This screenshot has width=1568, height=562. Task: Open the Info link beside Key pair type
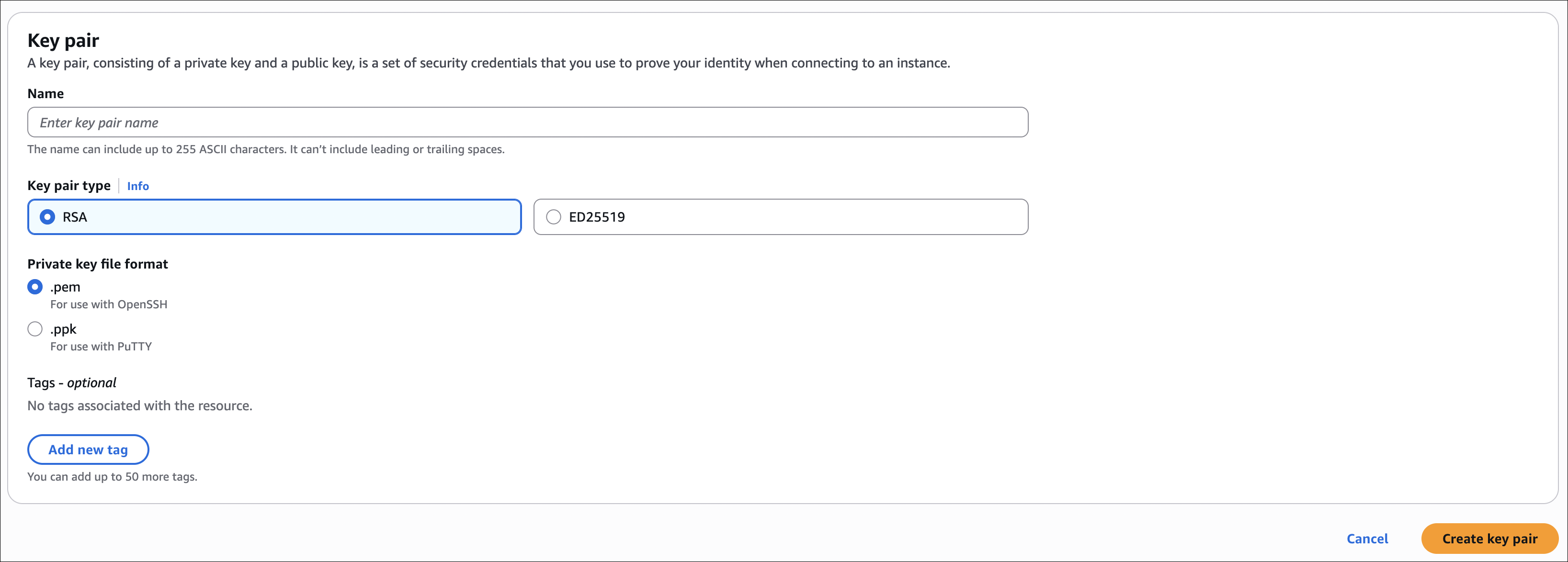137,186
